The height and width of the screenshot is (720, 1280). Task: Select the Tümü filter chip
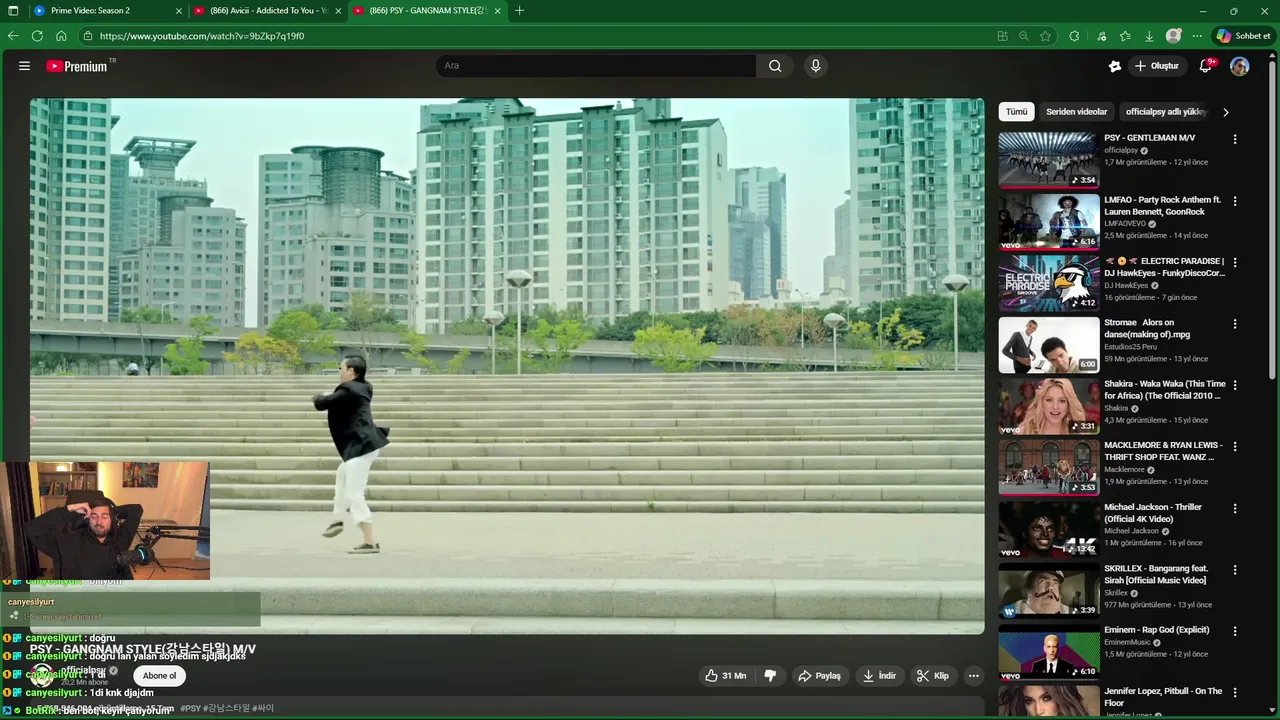pos(1016,112)
